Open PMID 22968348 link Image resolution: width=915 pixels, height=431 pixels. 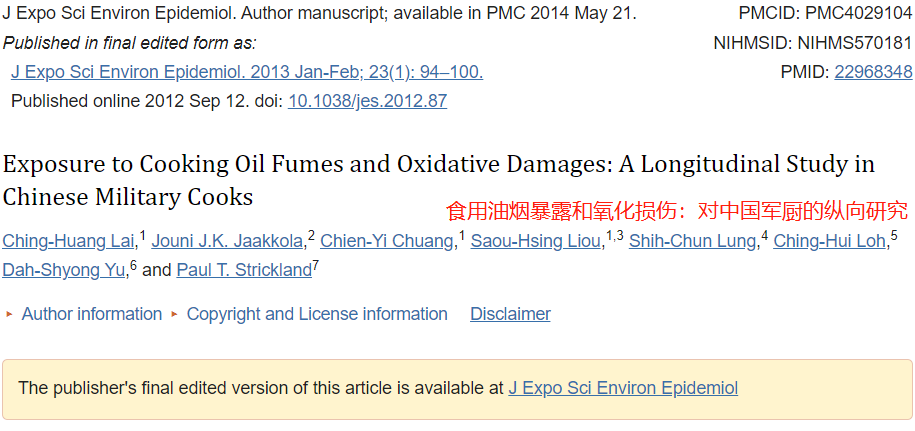[x=873, y=72]
